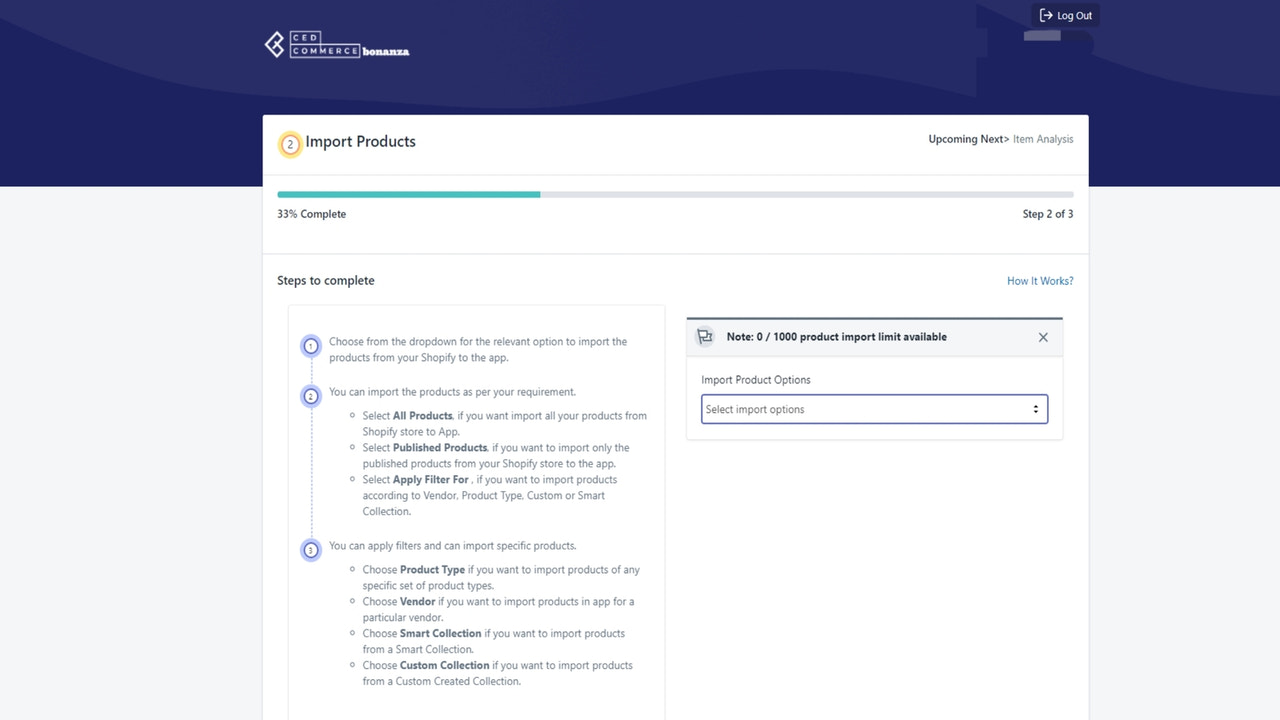Click the stepper arrows on the import dropdown
The height and width of the screenshot is (720, 1280).
point(1036,409)
